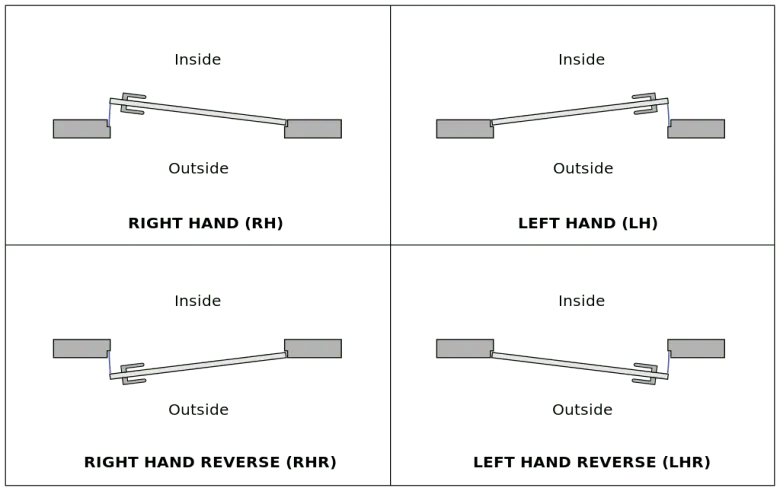Click the door panel in RHR diagram
This screenshot has height=491, width=780.
[x=198, y=366]
